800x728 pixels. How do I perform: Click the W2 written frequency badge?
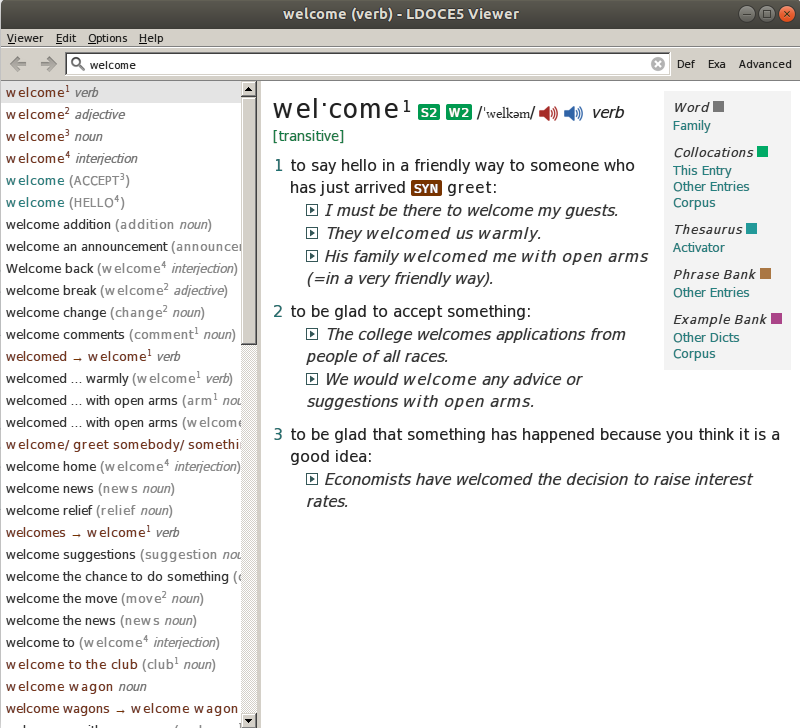(459, 112)
